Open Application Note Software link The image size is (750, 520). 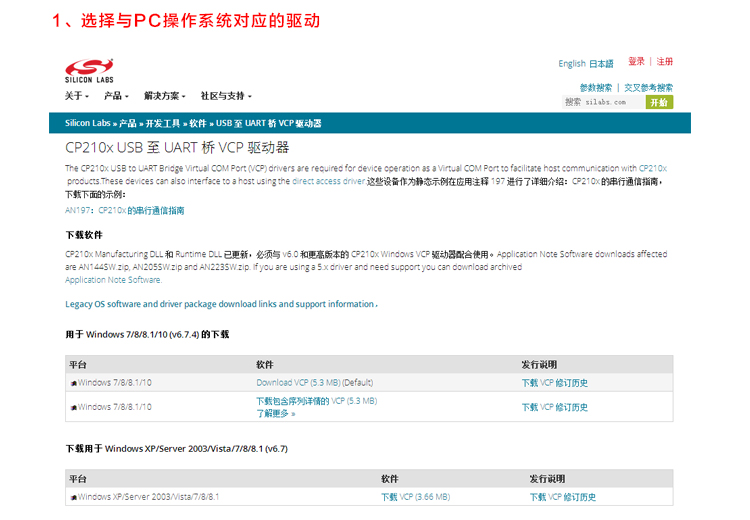click(113, 280)
